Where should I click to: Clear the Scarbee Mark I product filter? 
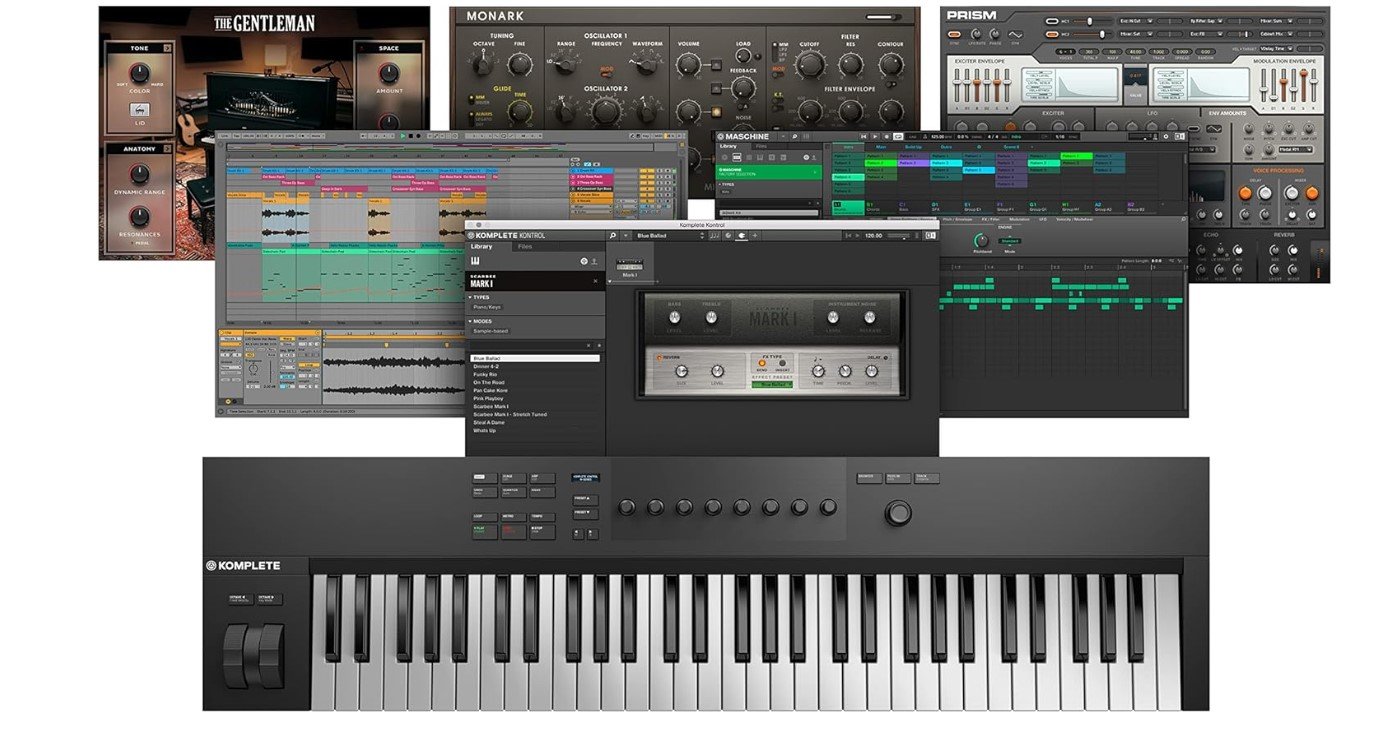coord(595,281)
